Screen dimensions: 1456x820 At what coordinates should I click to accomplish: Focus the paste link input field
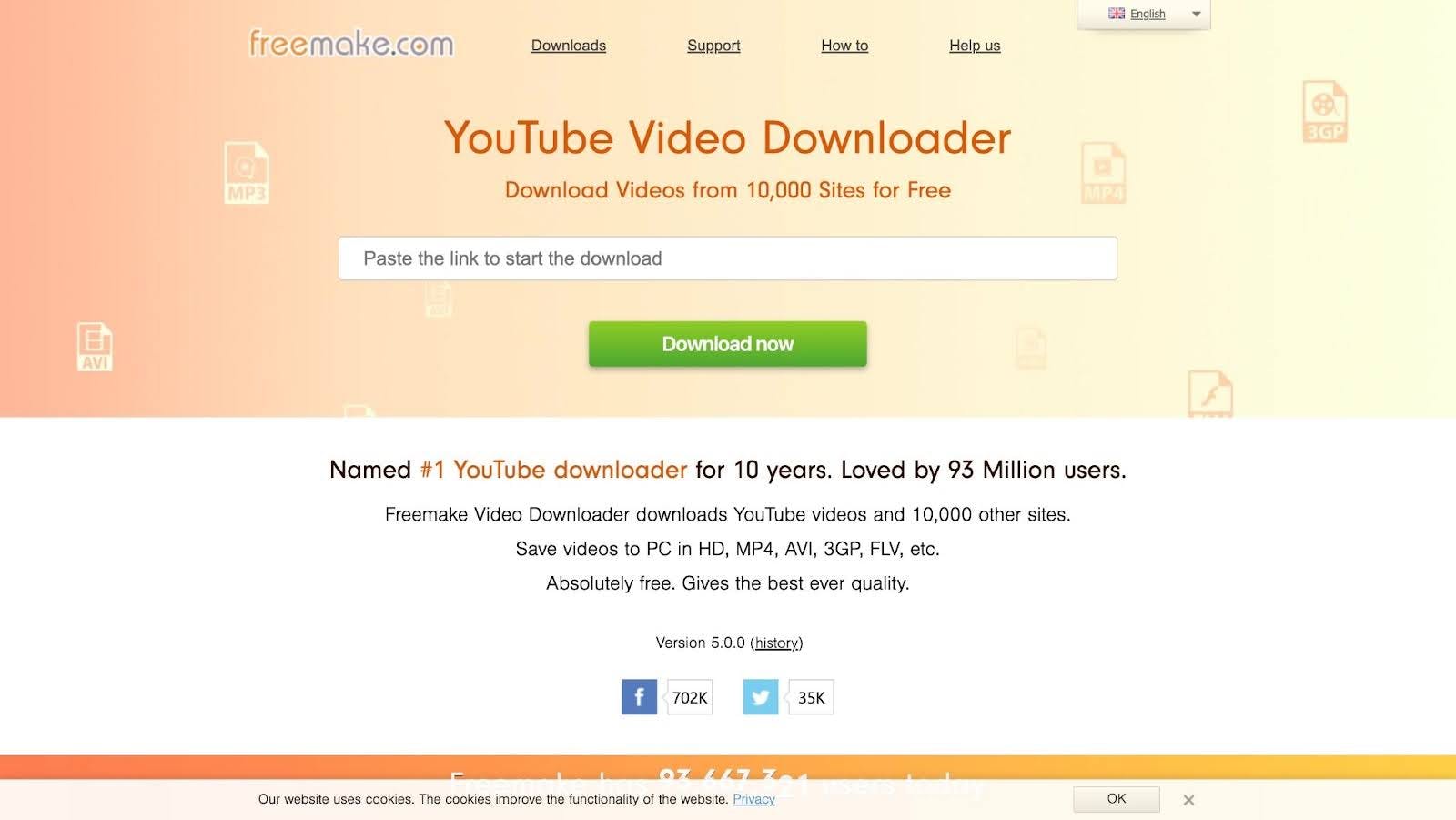coord(728,258)
